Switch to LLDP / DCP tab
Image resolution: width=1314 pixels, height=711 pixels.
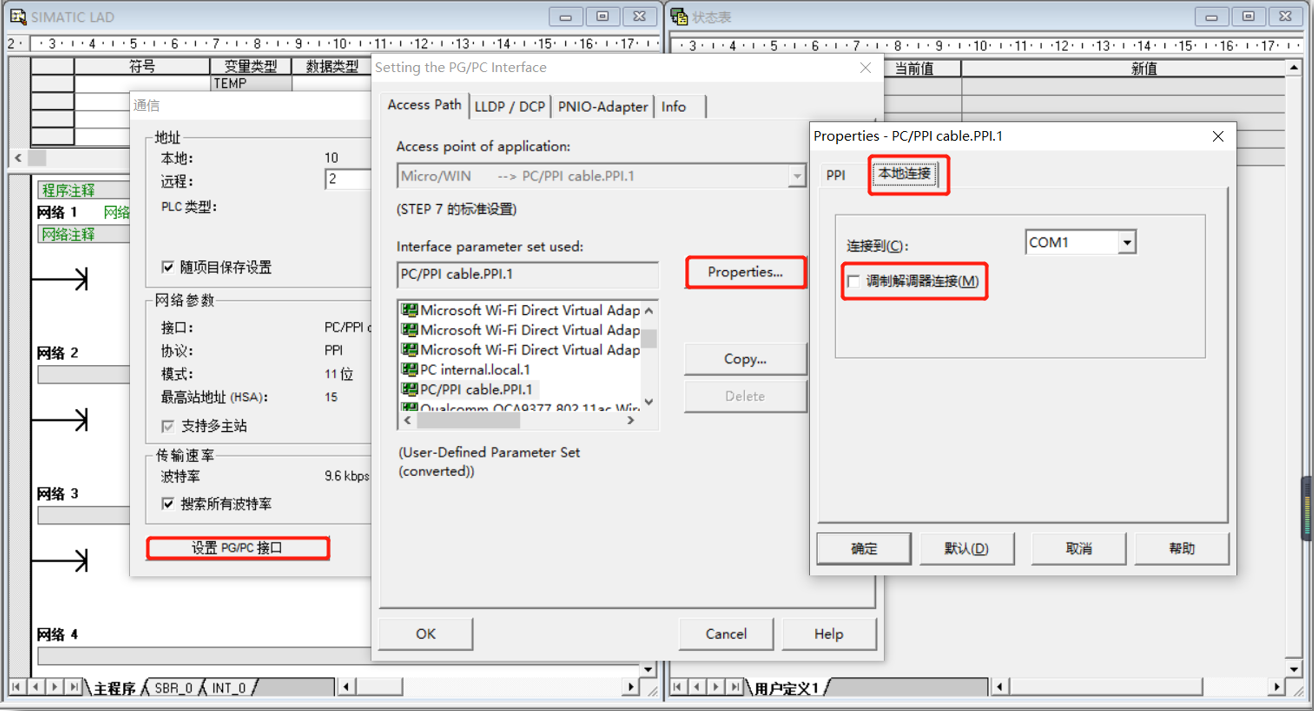point(510,107)
